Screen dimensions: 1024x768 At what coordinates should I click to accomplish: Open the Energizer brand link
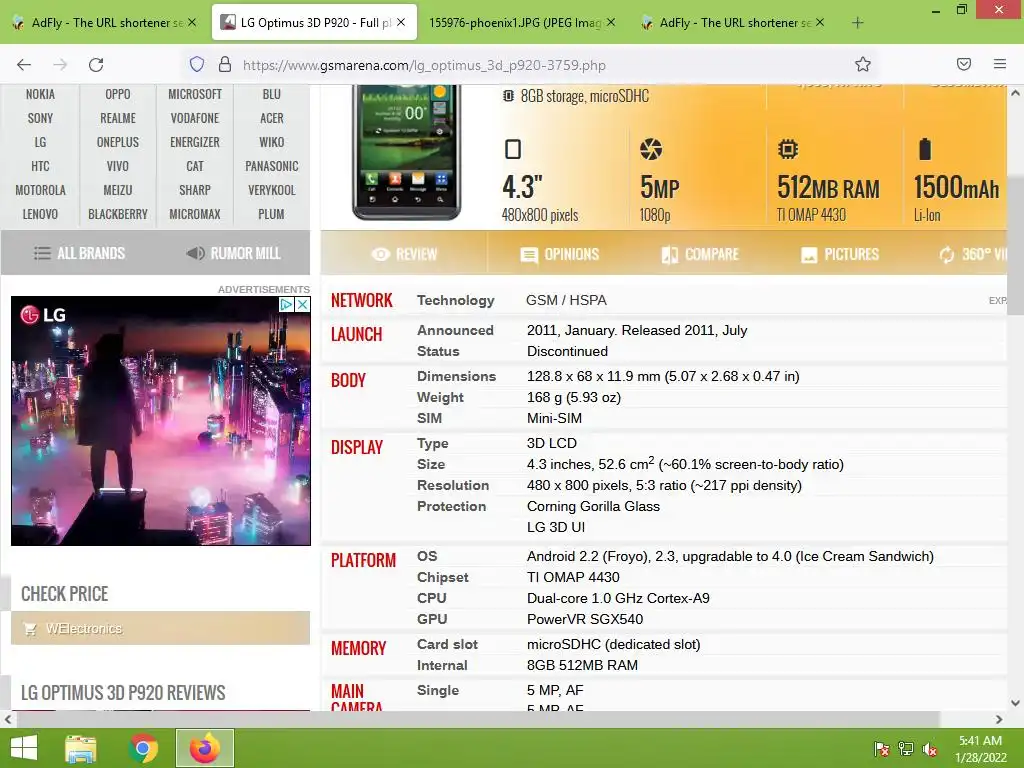(x=195, y=142)
